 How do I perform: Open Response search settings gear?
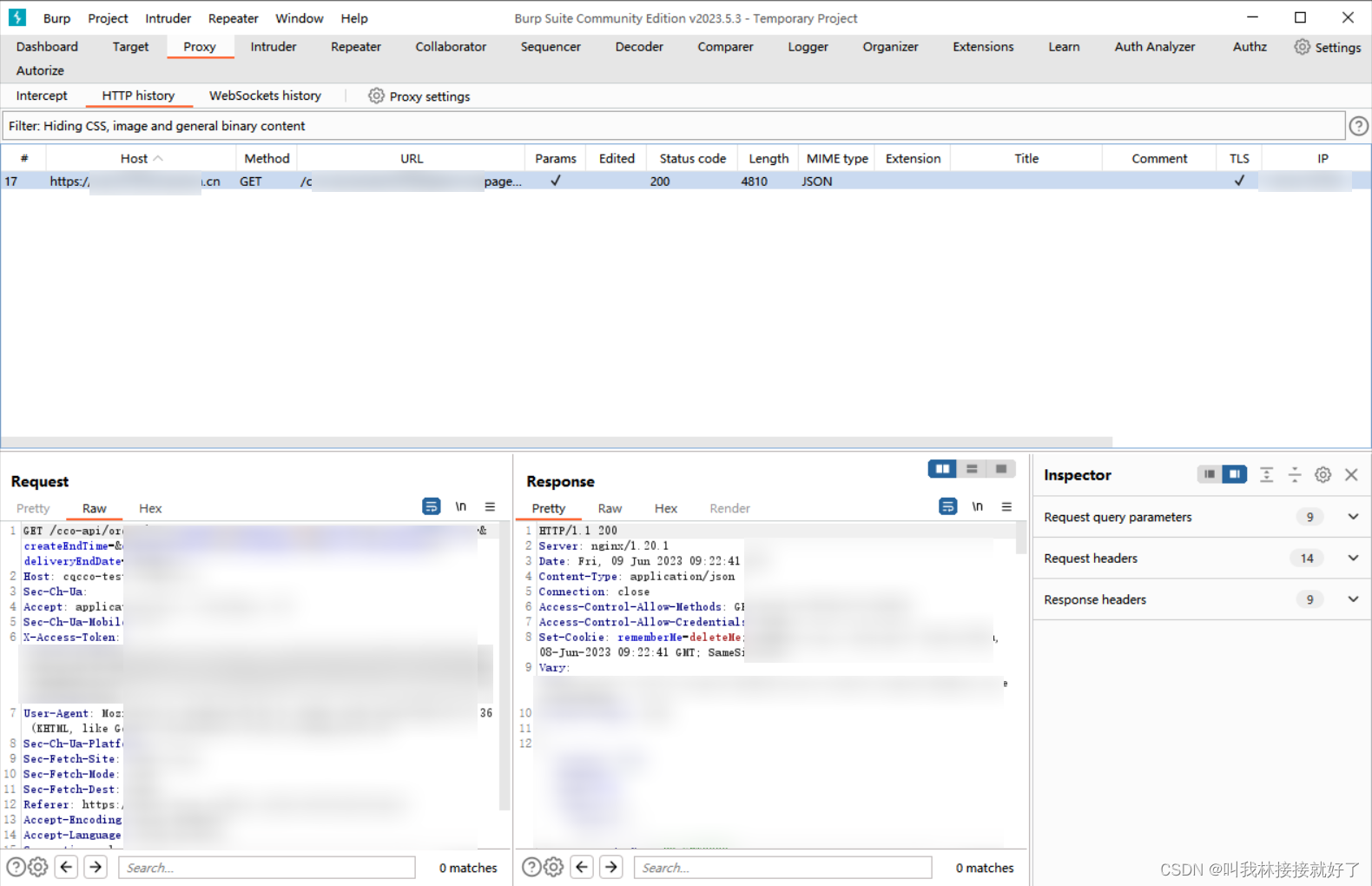pyautogui.click(x=554, y=867)
